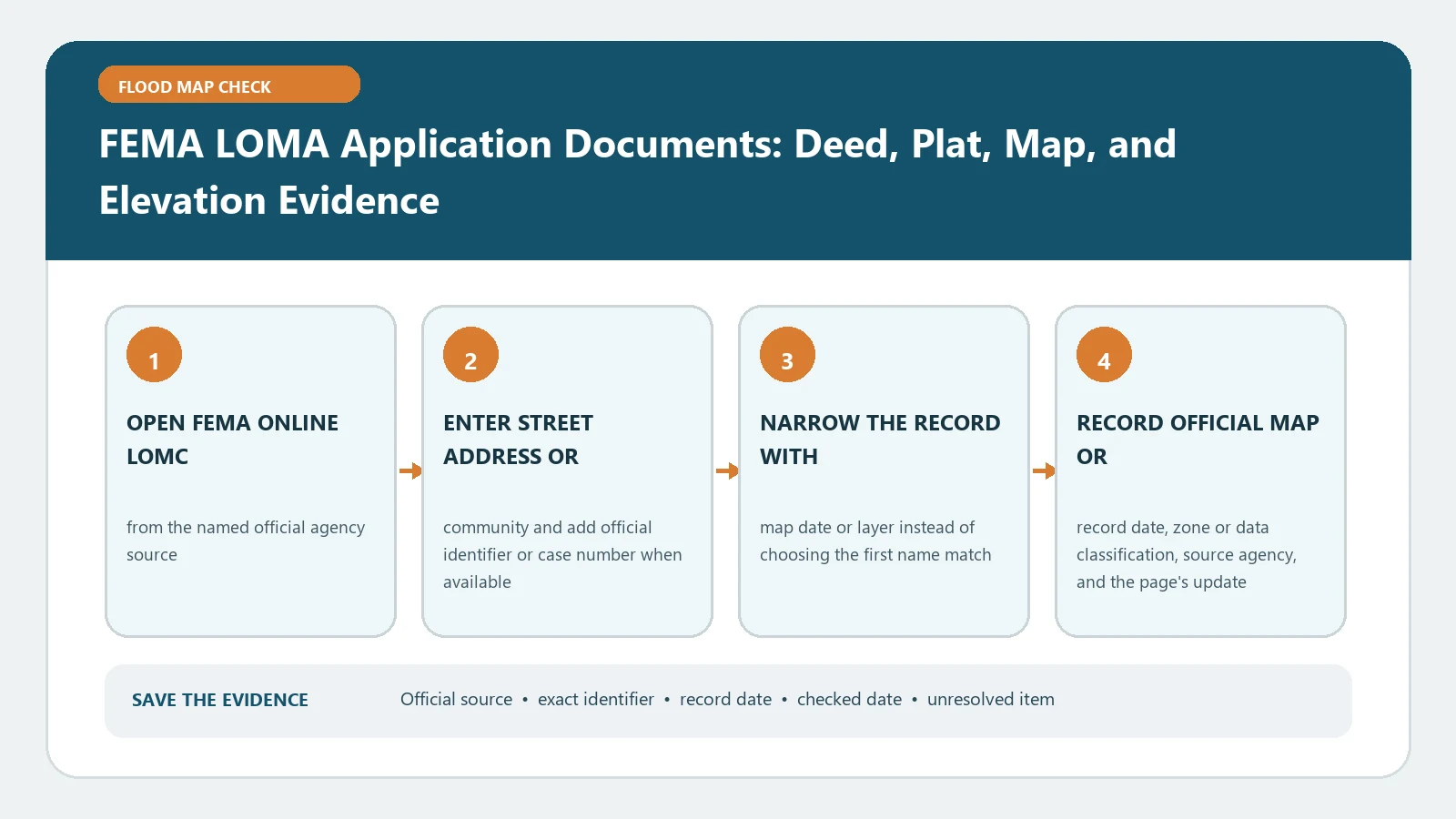
Task: Click 'record date, zone or data classification' description
Action: click(1187, 554)
